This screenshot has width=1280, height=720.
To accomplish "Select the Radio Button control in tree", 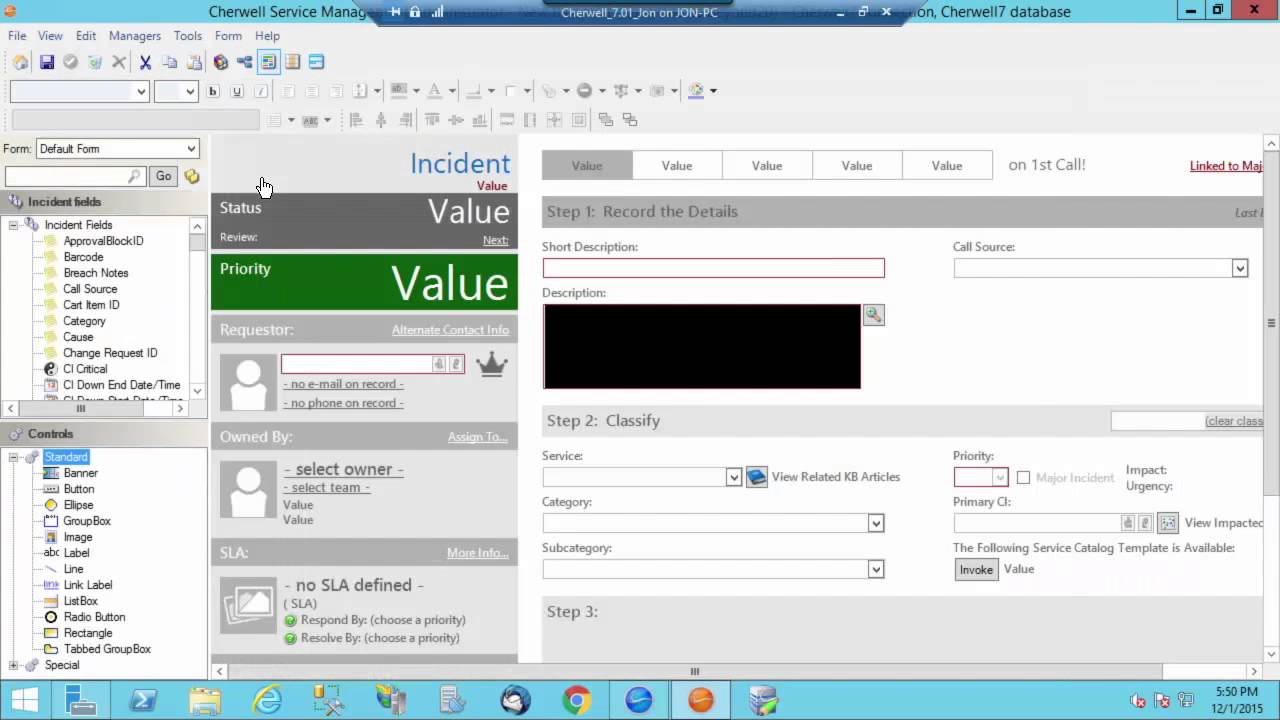I will (94, 617).
